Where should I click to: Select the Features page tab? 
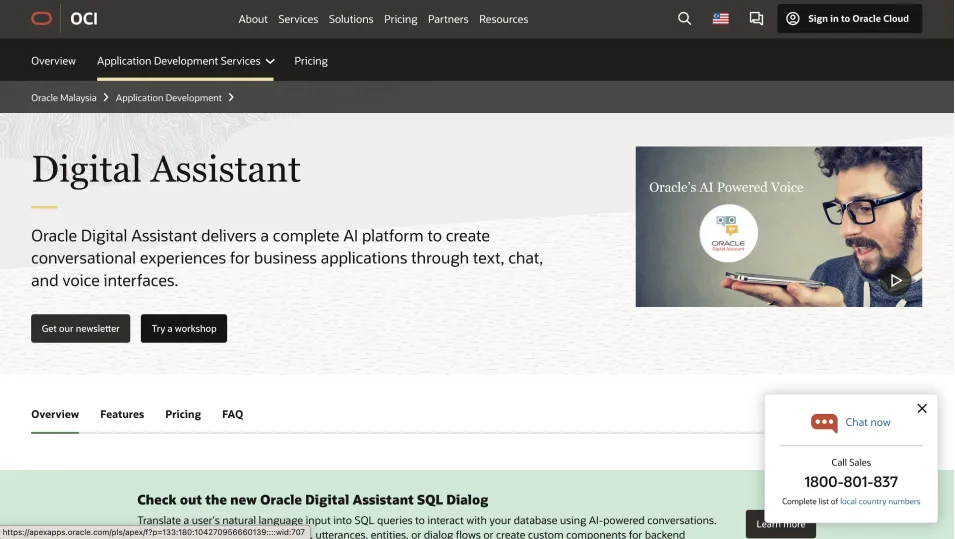tap(122, 414)
